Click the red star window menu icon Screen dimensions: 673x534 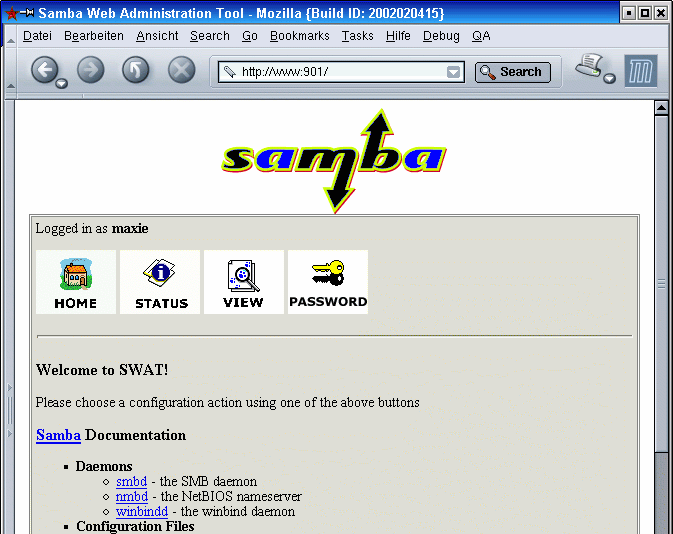click(12, 13)
